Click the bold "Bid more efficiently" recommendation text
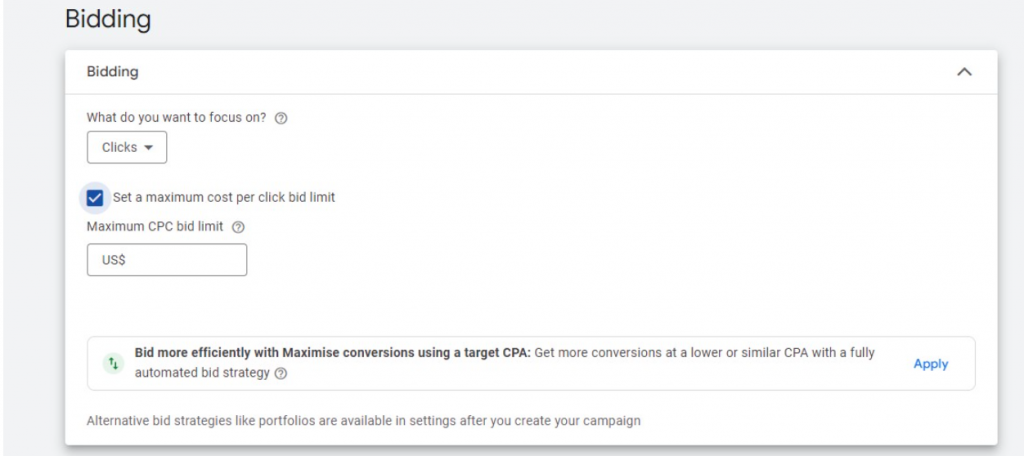1024x456 pixels. [x=332, y=353]
